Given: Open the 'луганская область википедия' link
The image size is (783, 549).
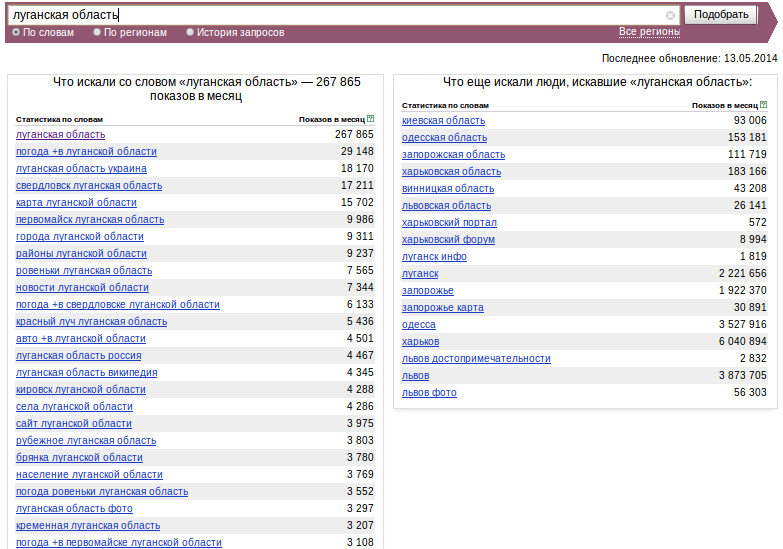Looking at the screenshot, I should point(86,372).
